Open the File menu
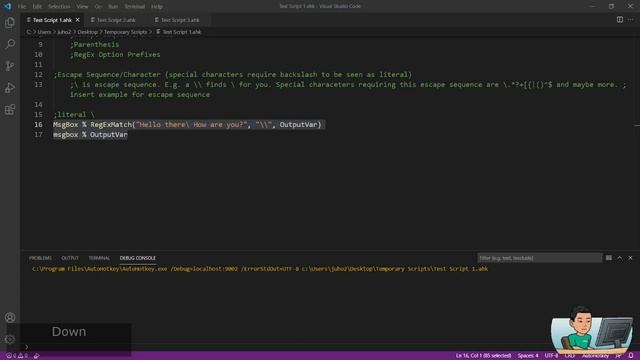Screen dimensions: 640x360 point(22,7)
